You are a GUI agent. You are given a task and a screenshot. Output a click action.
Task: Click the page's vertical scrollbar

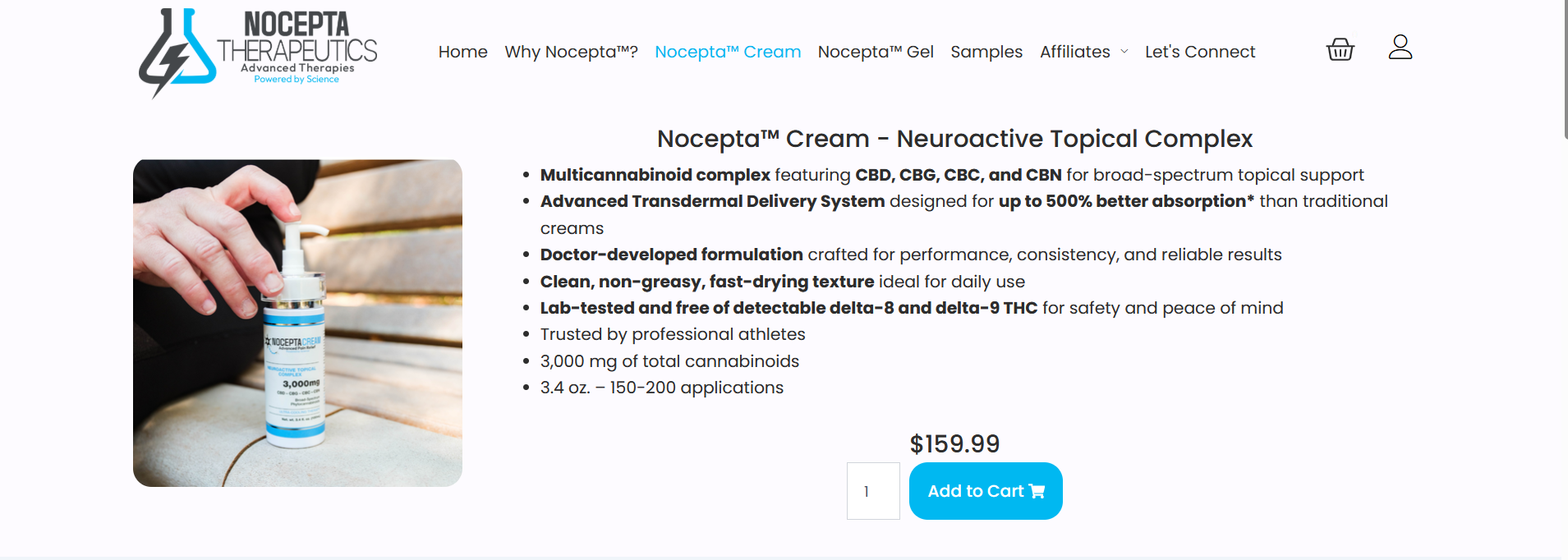(x=1566, y=70)
